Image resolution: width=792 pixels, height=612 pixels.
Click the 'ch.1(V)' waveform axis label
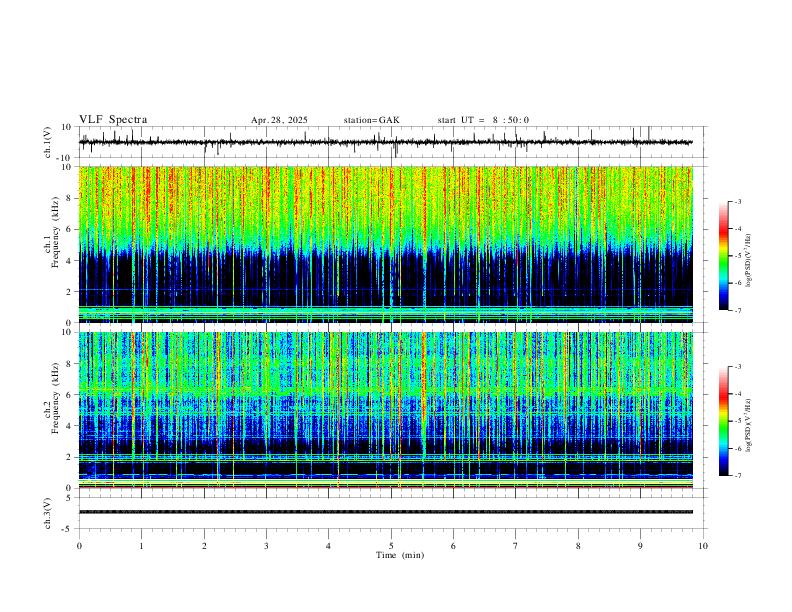[x=48, y=142]
